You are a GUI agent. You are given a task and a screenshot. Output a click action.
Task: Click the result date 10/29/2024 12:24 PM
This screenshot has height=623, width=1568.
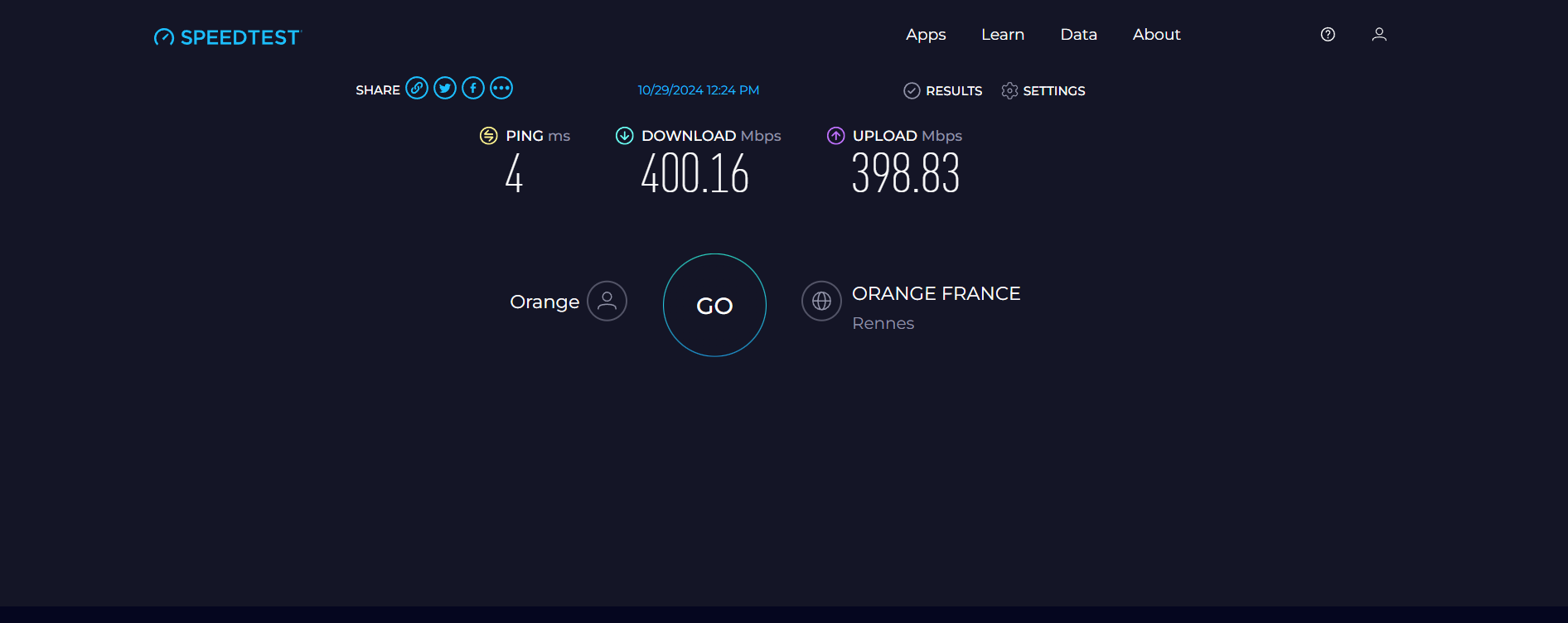(699, 90)
